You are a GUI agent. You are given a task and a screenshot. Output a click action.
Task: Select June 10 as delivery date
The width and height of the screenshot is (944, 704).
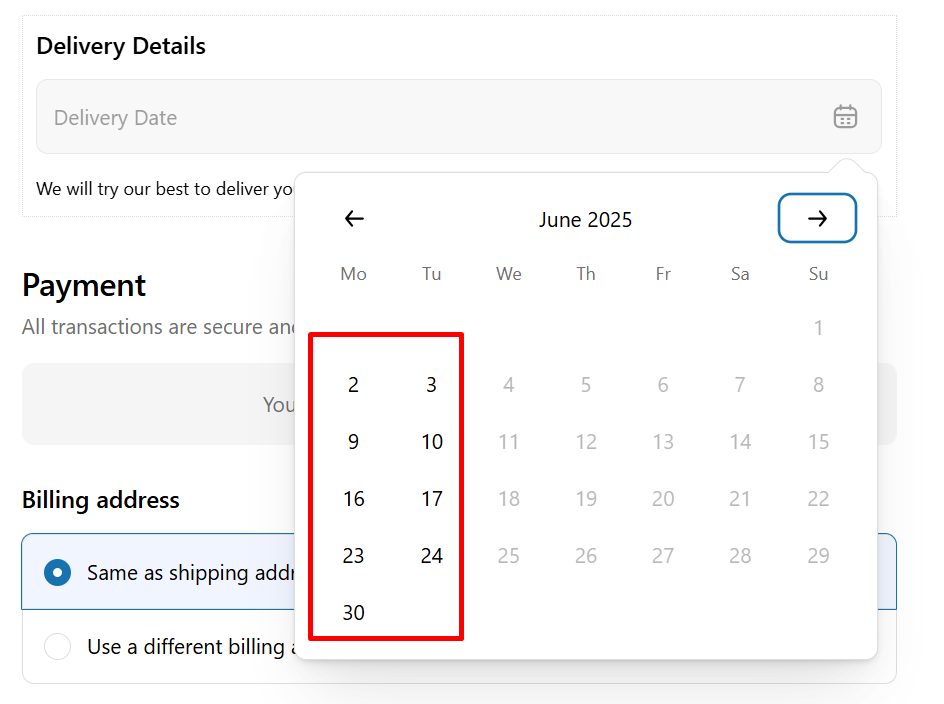tap(431, 442)
